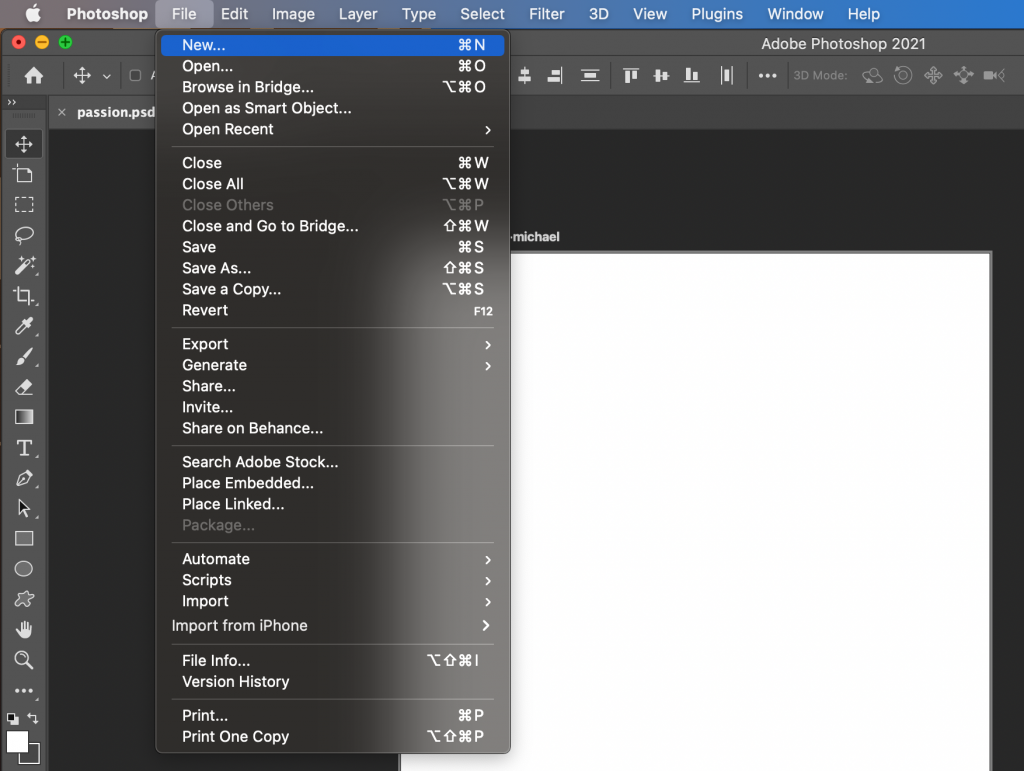This screenshot has width=1024, height=771.
Task: Switch to the passion.psd document tab
Action: [116, 112]
